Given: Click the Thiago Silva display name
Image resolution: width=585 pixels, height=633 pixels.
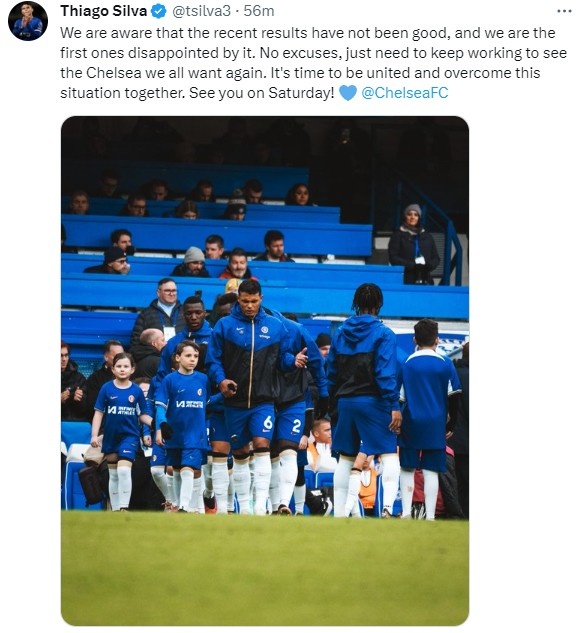Looking at the screenshot, I should click(103, 11).
